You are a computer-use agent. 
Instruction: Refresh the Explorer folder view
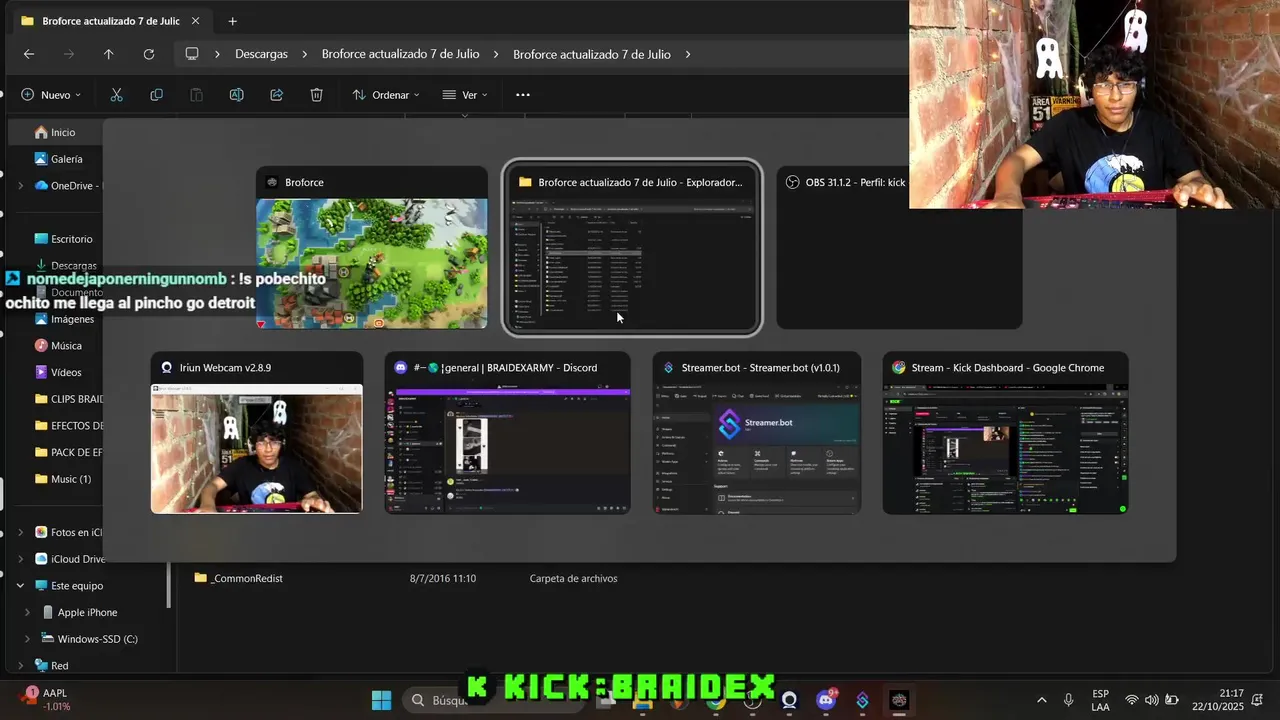click(149, 54)
